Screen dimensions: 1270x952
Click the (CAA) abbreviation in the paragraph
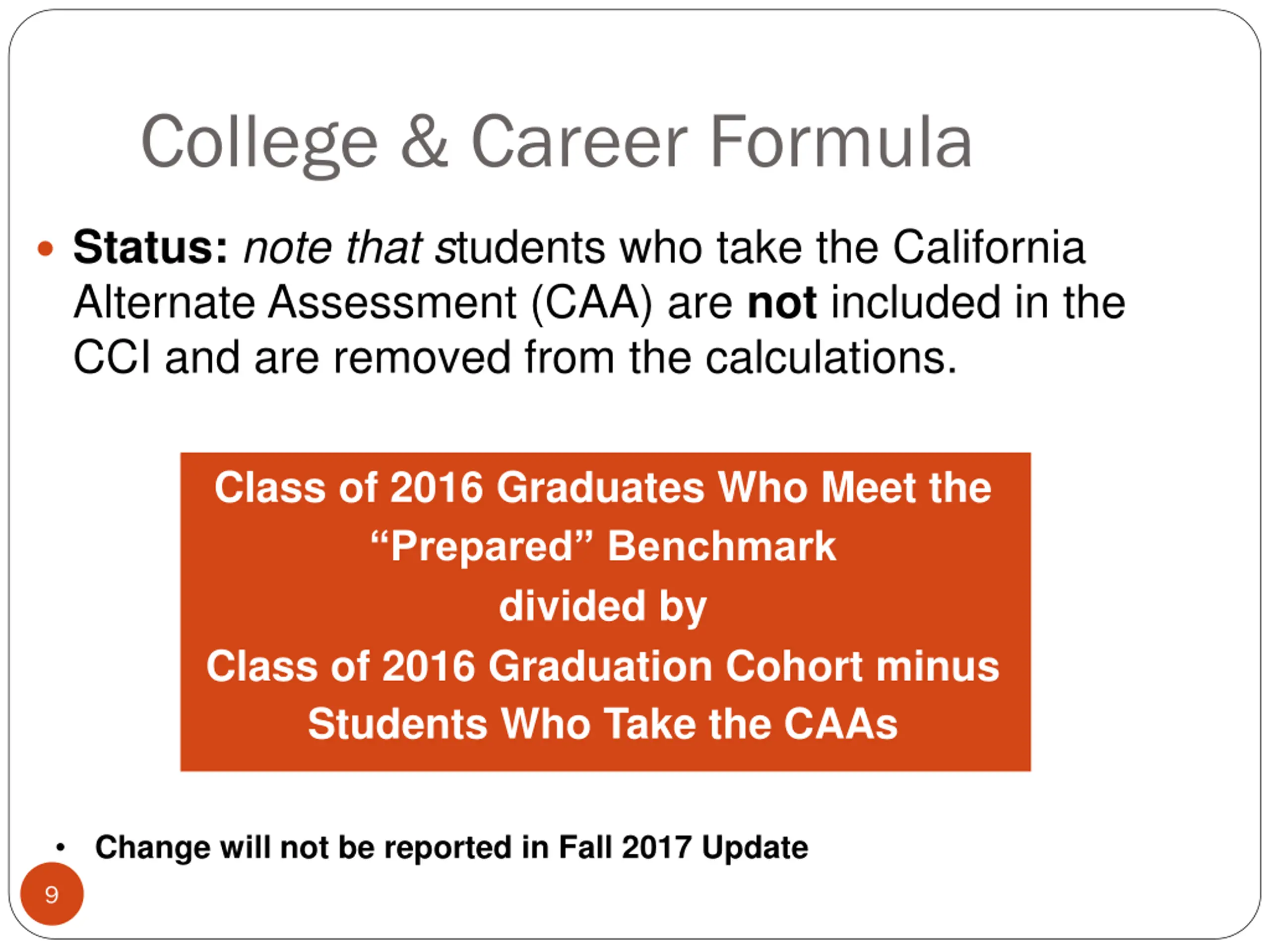tap(592, 302)
